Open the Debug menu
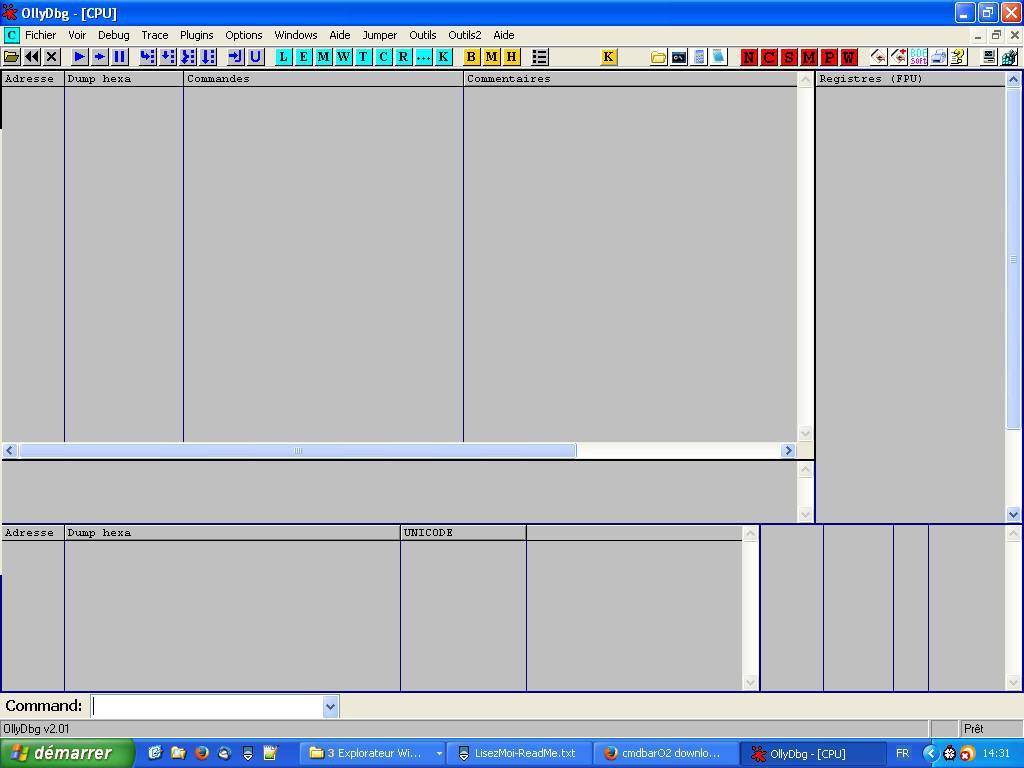This screenshot has width=1024, height=768. [x=114, y=35]
